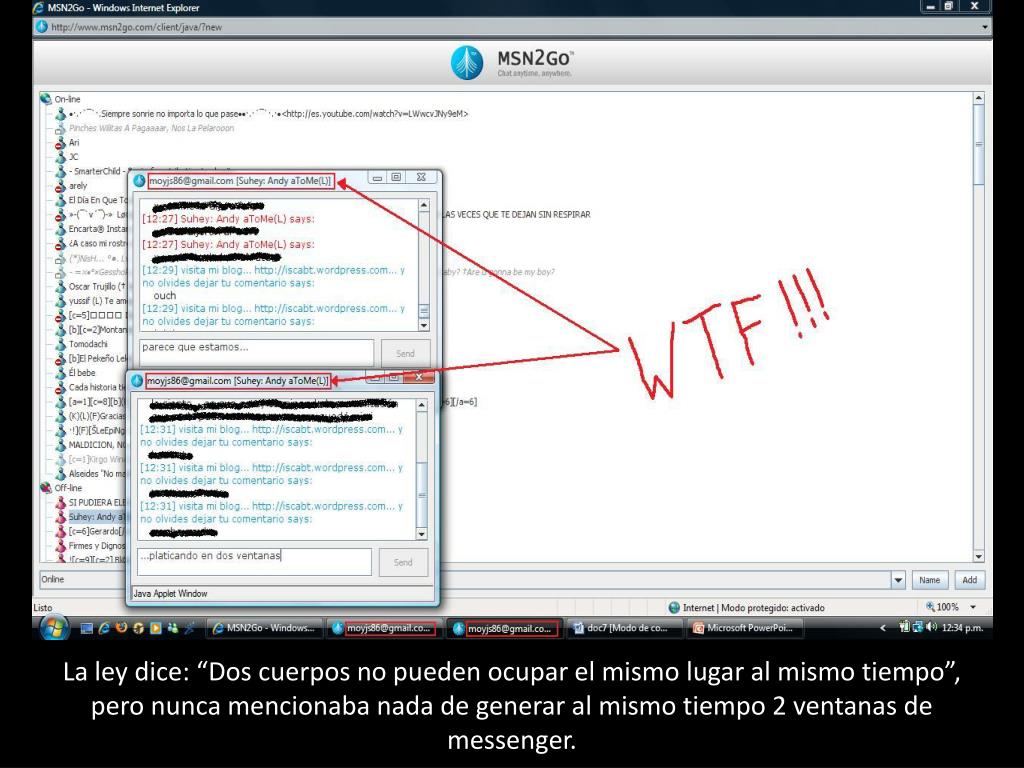Viewport: 1024px width, 768px height.
Task: Click the contact list scrollbar up arrow
Action: [978, 99]
